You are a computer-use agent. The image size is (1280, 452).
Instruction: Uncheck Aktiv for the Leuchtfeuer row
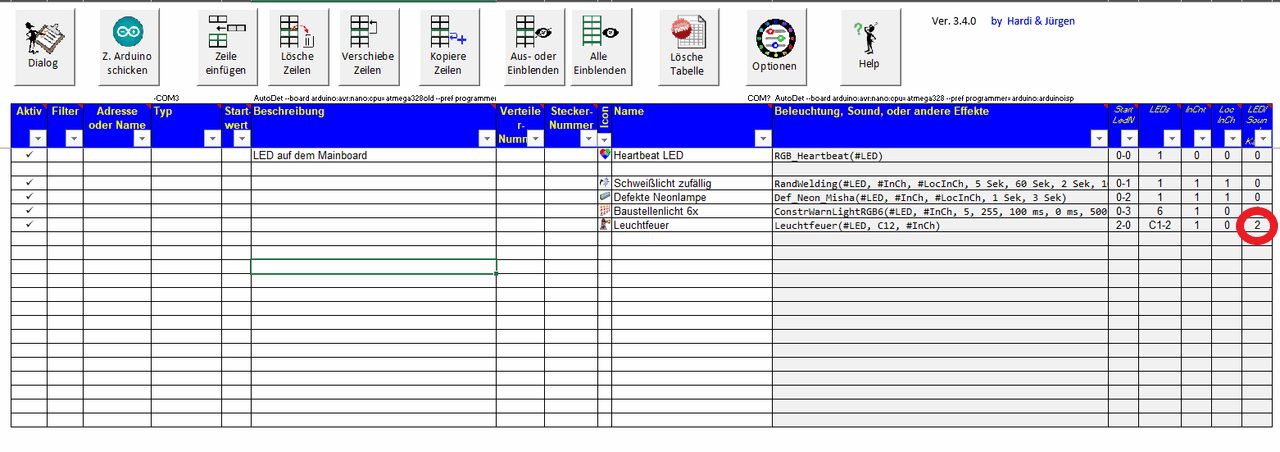29,225
